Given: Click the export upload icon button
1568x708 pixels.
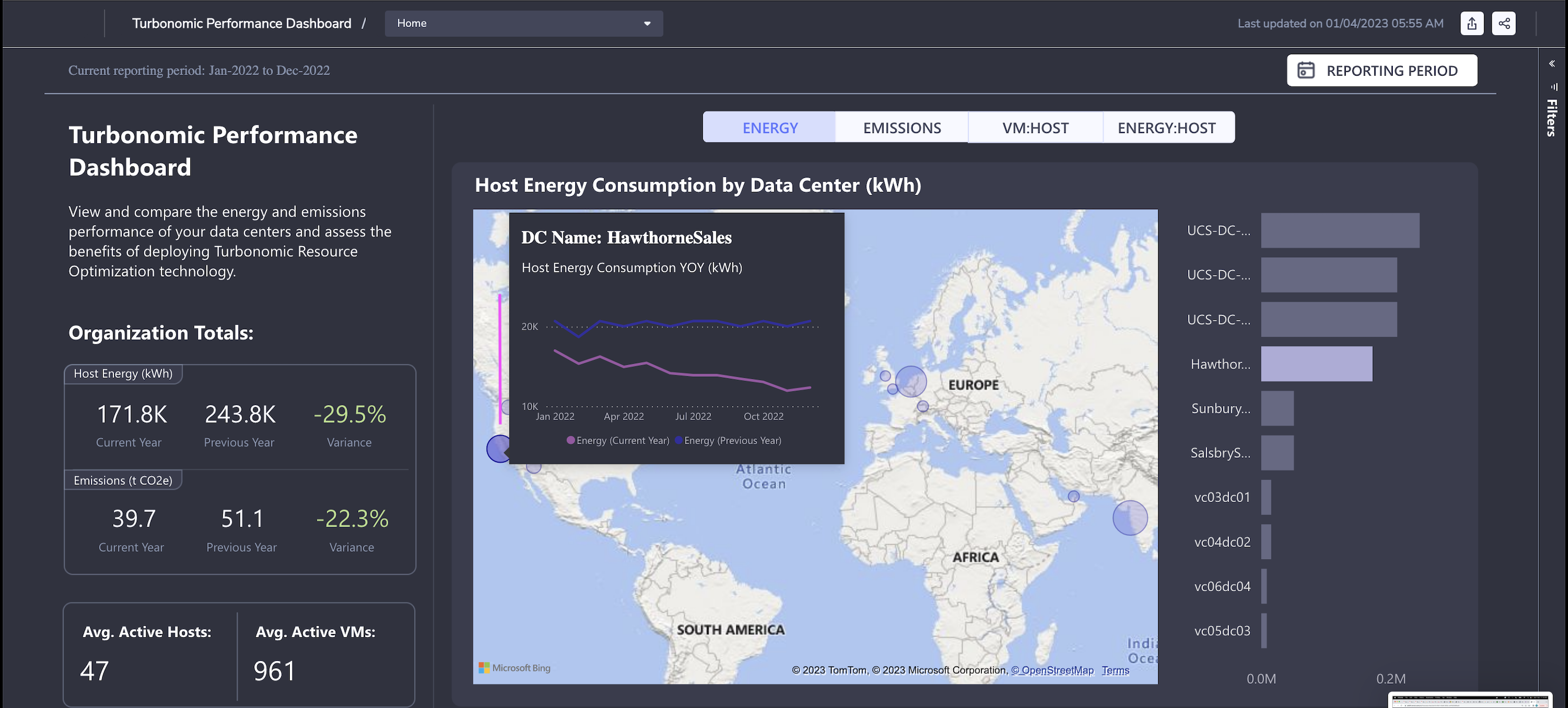Looking at the screenshot, I should 1471,24.
